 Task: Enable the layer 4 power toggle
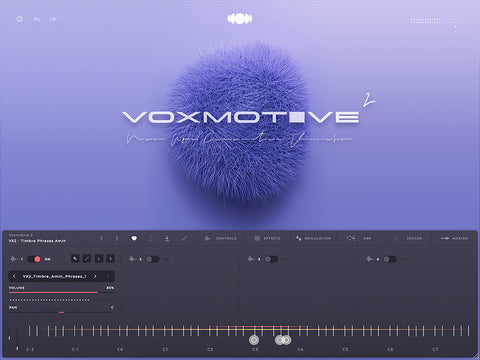coord(389,259)
